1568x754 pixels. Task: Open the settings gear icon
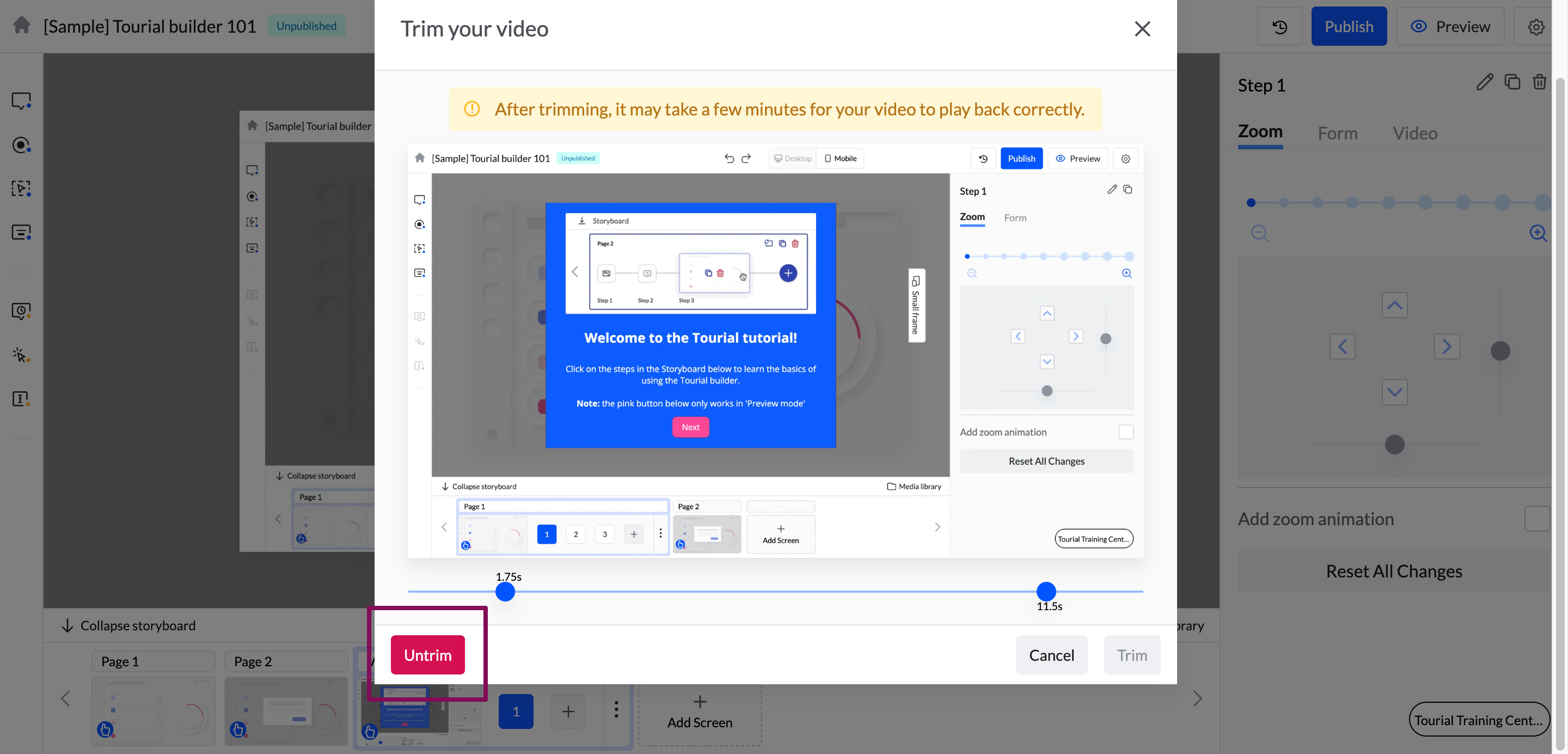pos(1535,27)
